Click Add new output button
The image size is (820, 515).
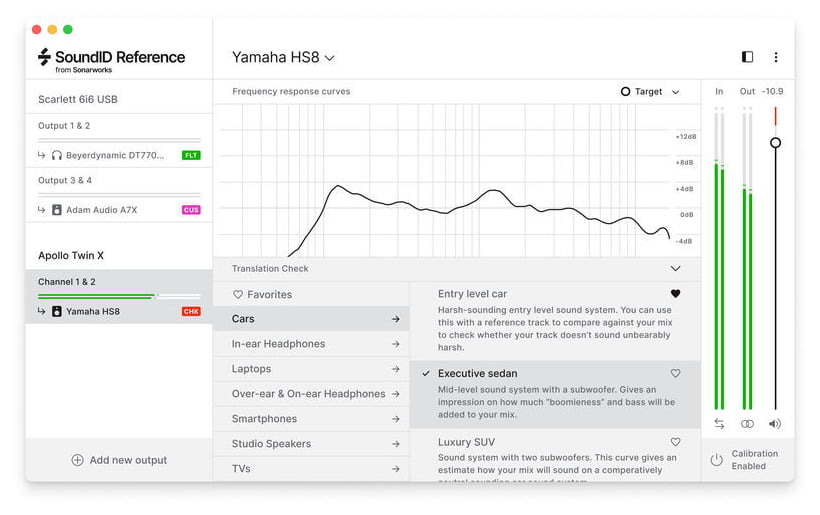119,460
